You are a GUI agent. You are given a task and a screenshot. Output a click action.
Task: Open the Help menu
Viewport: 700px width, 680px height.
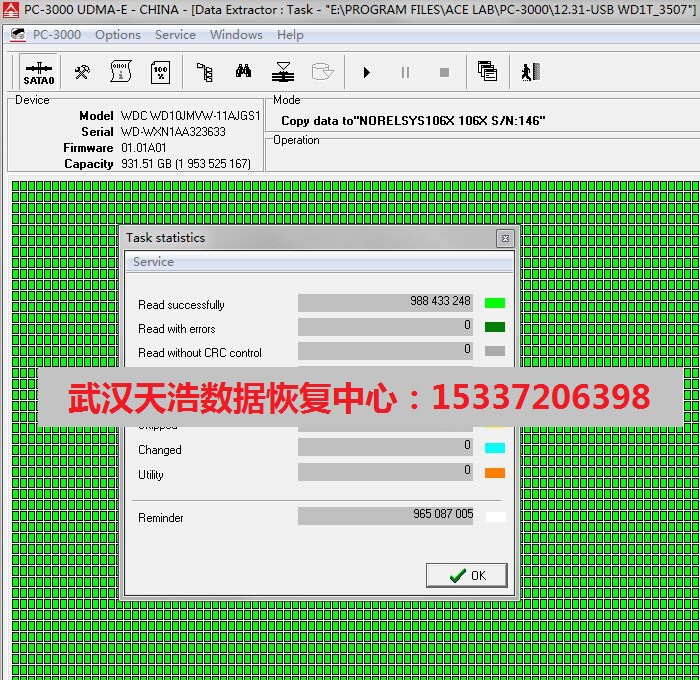[x=290, y=35]
